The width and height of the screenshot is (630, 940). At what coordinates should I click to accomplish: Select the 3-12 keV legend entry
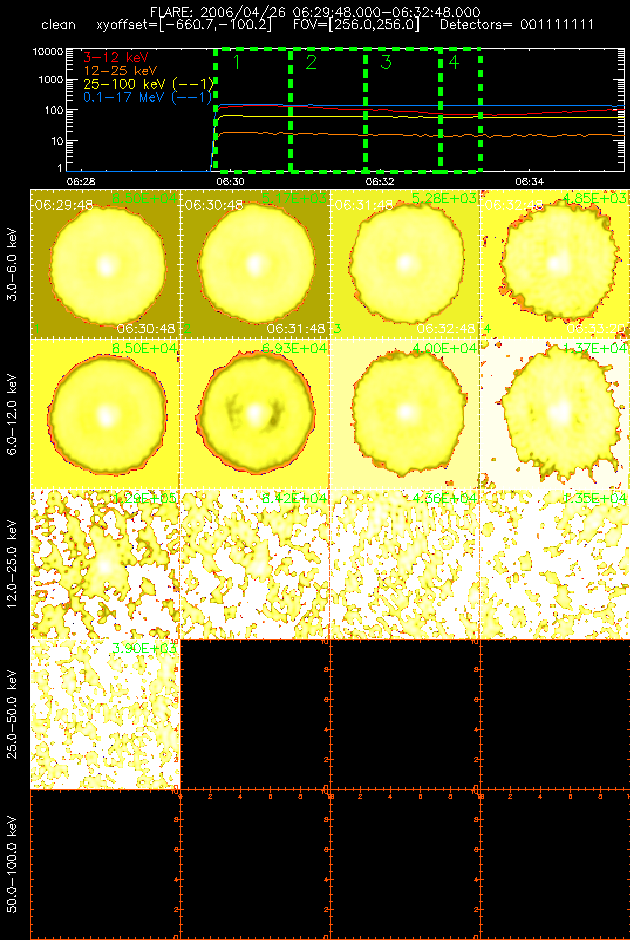pyautogui.click(x=115, y=58)
